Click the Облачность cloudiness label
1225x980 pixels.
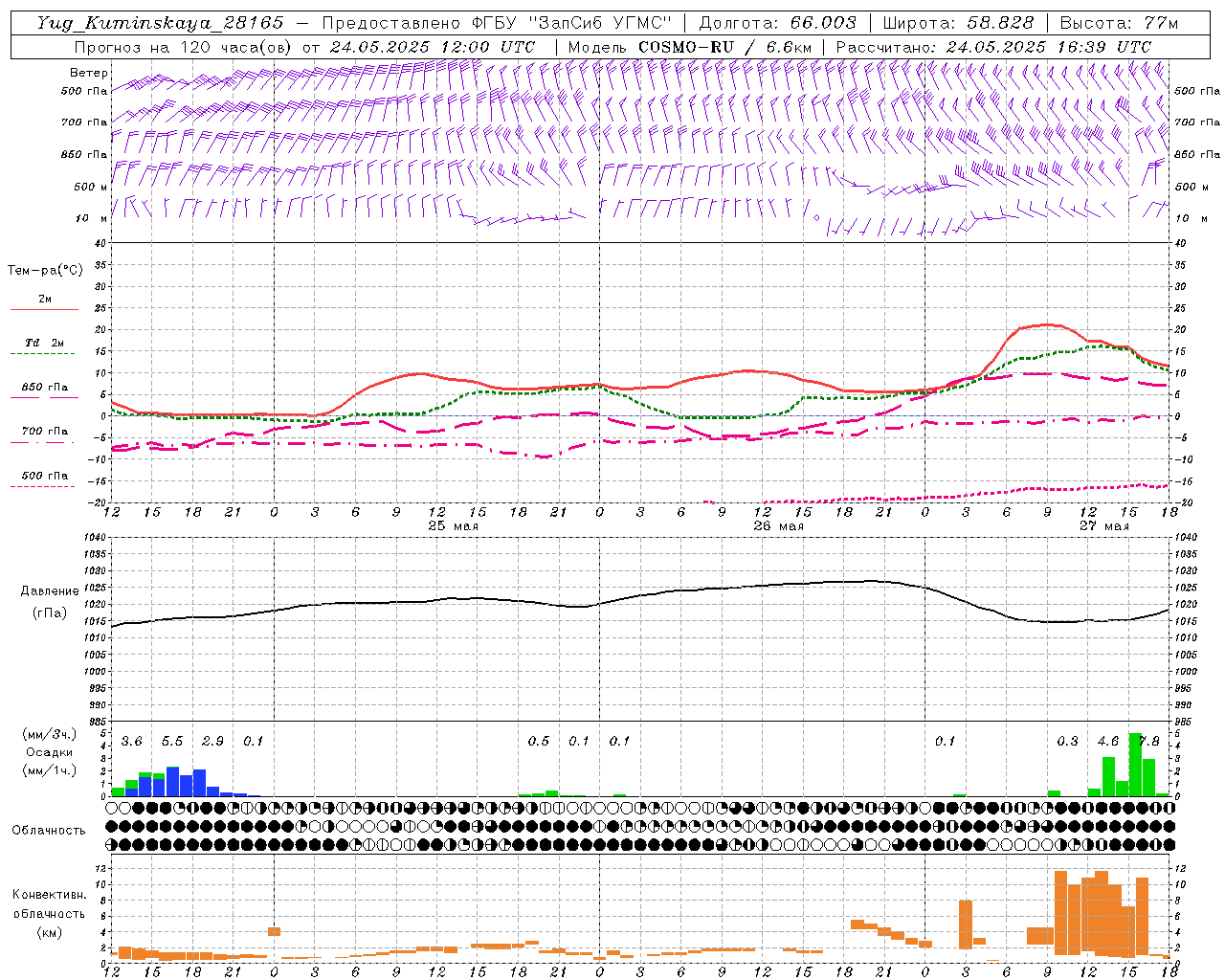tap(49, 830)
